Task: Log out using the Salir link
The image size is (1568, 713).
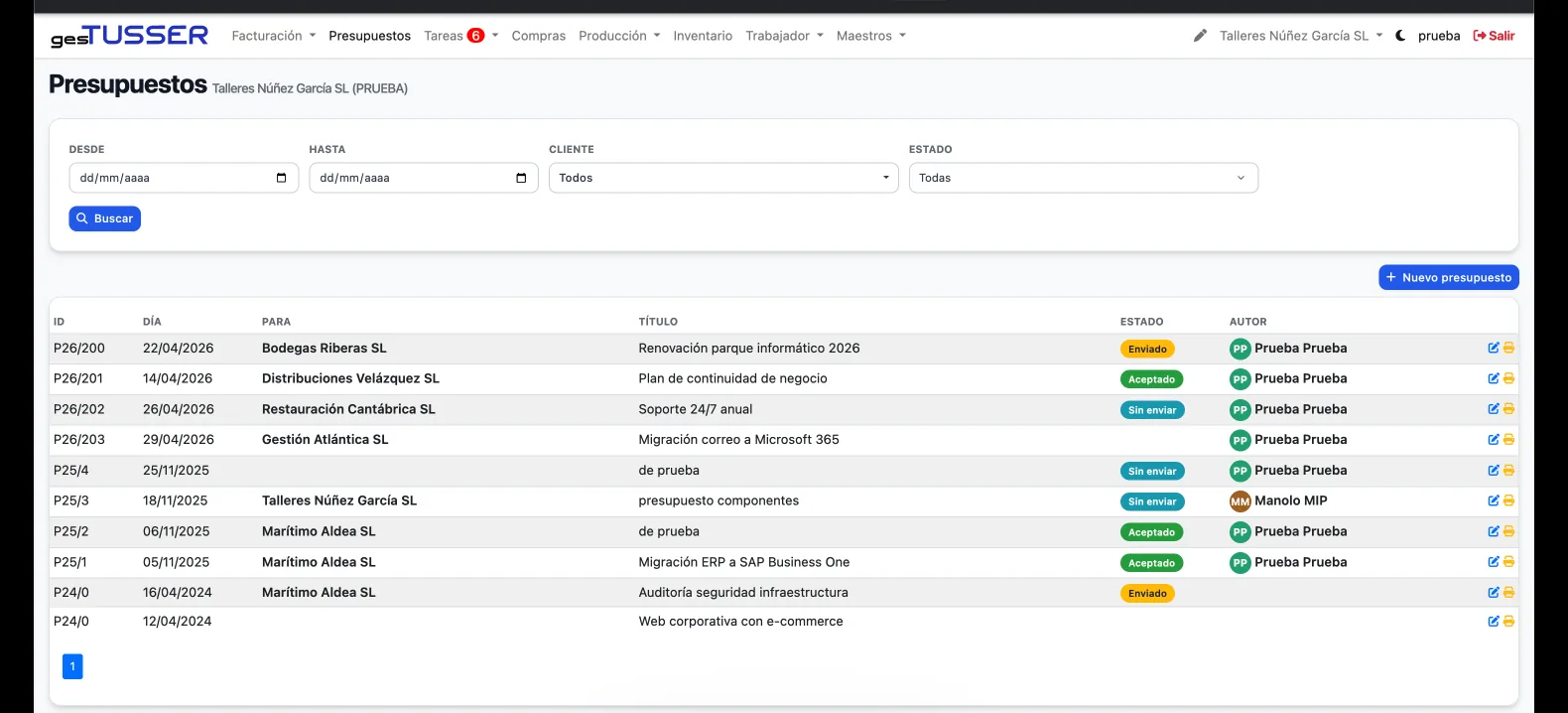Action: click(x=1494, y=36)
